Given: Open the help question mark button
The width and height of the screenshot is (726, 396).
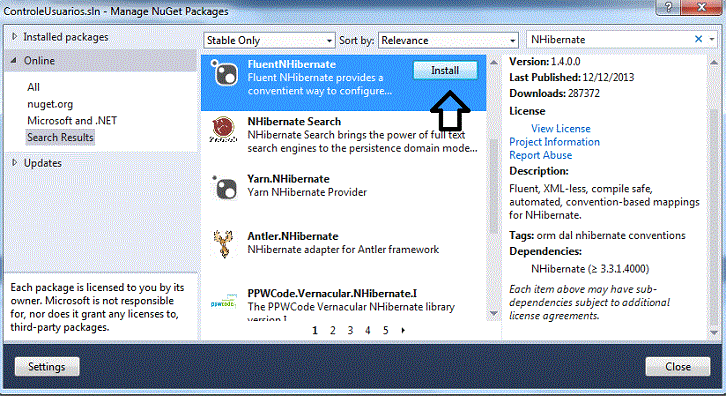Looking at the screenshot, I should [668, 7].
